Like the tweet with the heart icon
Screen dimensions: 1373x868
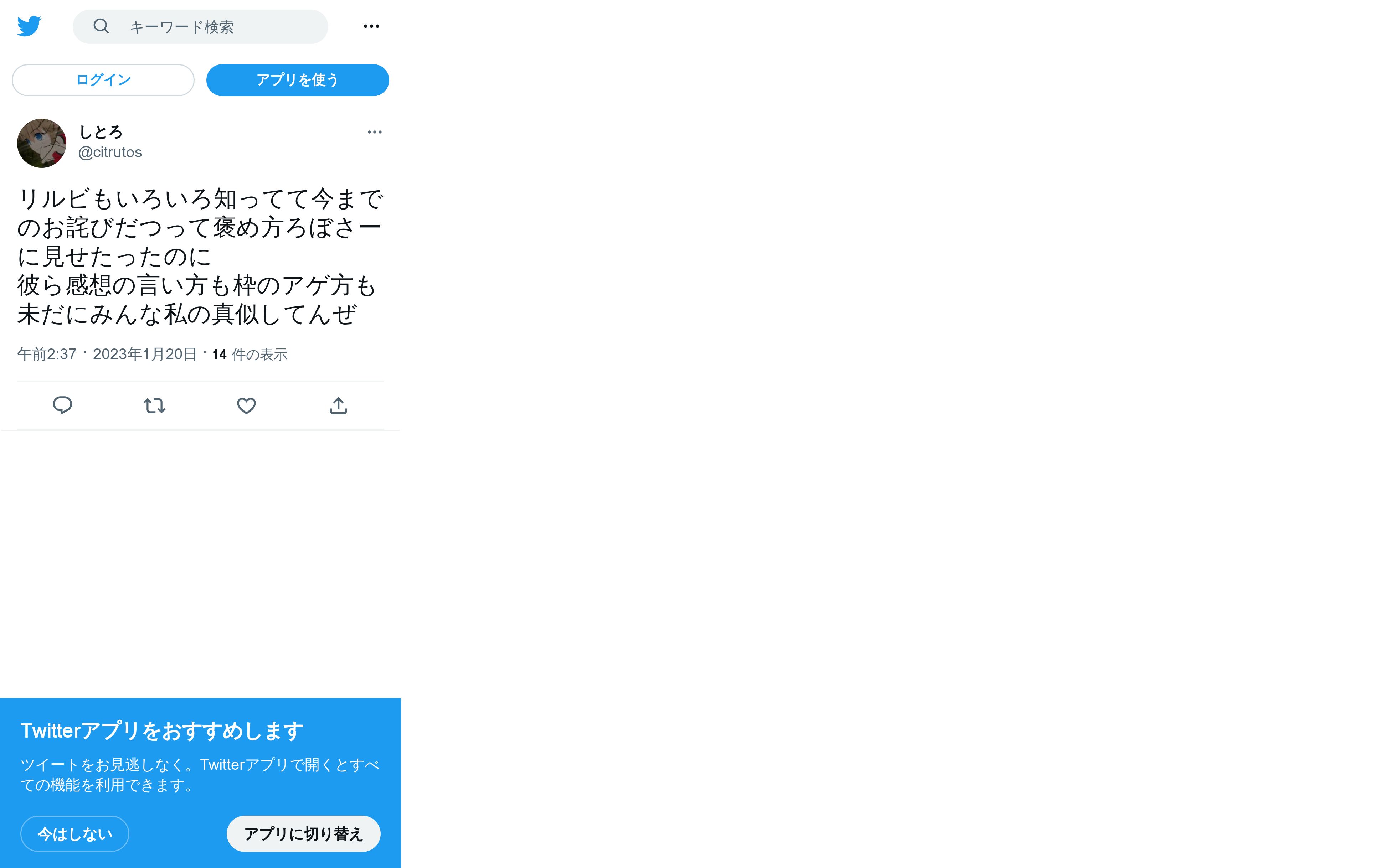tap(246, 405)
